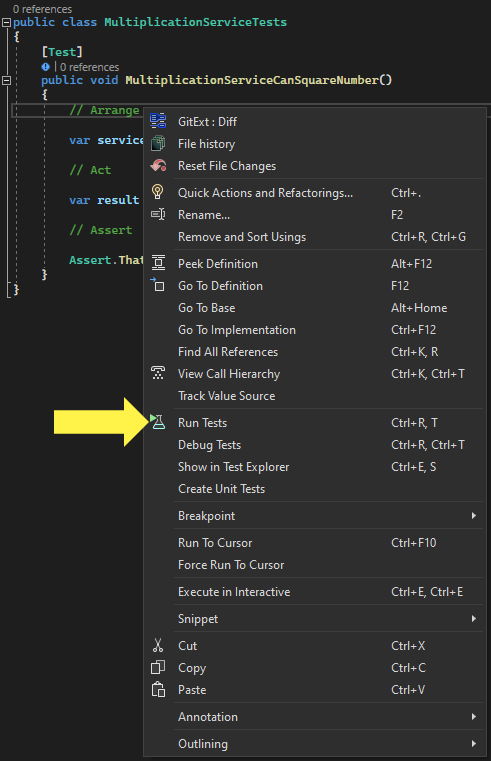Click the MultiplicationServiceTests class name
The image size is (491, 761).
[x=196, y=22]
